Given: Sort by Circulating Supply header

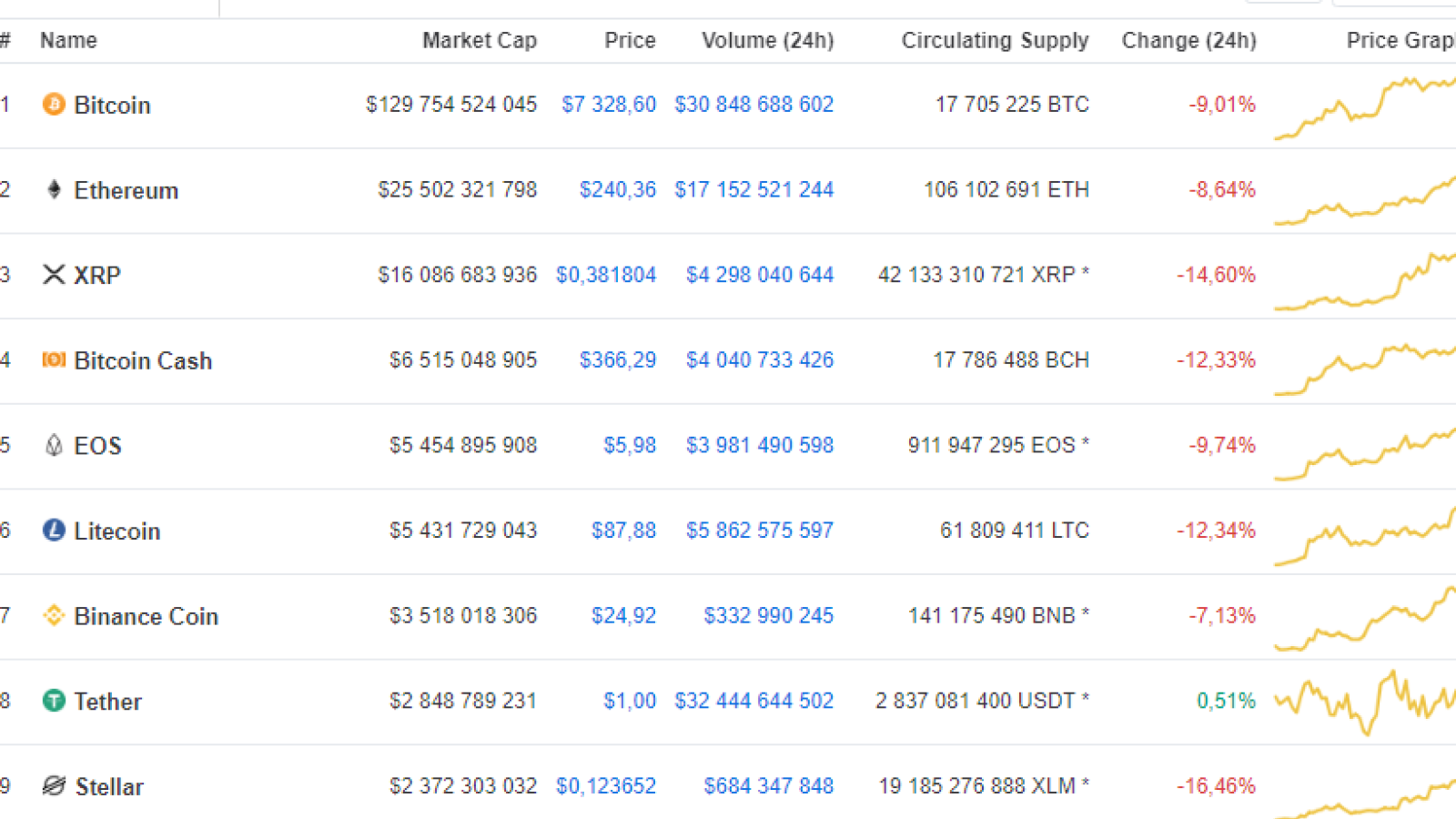Looking at the screenshot, I should tap(995, 40).
